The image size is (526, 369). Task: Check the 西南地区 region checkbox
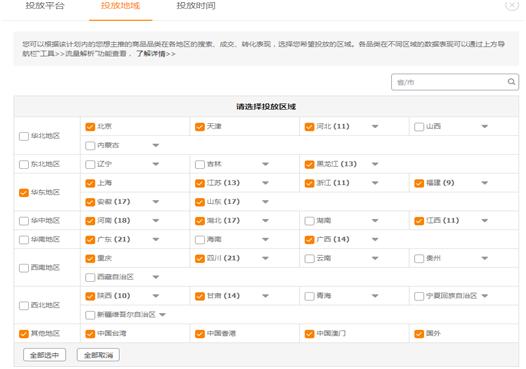click(24, 268)
